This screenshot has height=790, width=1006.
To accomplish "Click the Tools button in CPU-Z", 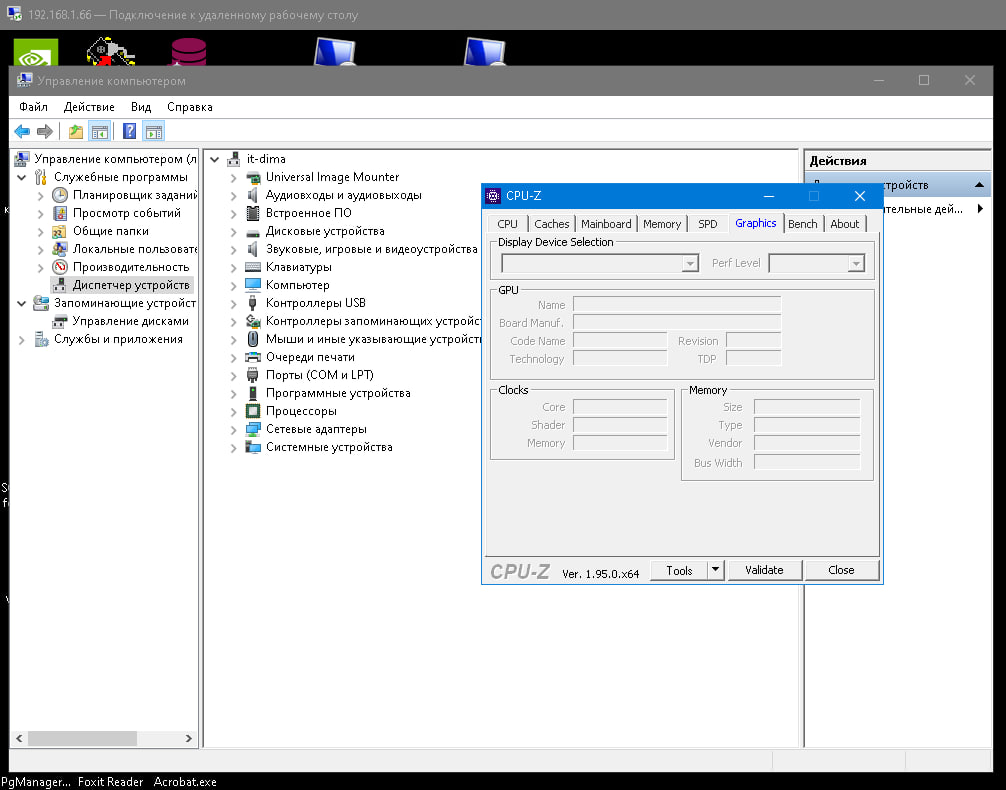I will 679,571.
